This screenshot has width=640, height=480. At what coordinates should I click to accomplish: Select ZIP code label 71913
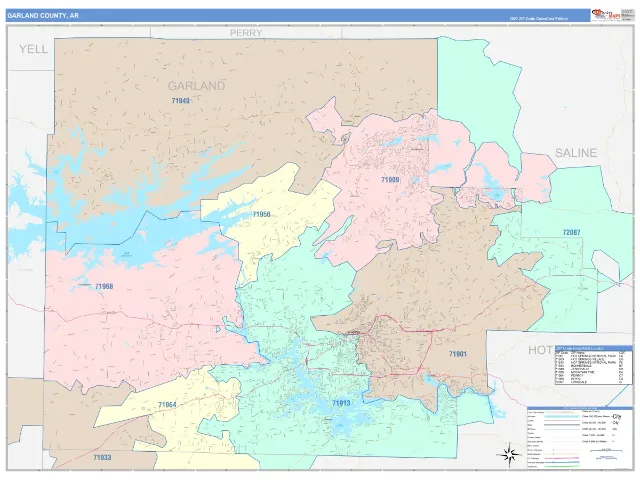341,403
